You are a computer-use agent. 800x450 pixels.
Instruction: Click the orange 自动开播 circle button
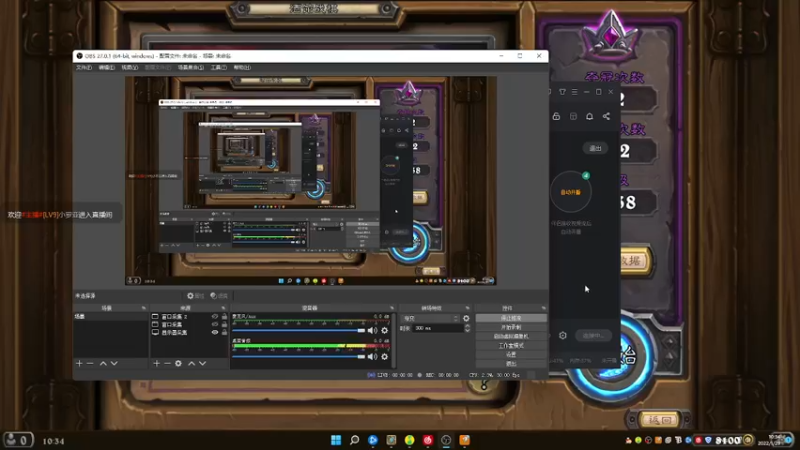[570, 192]
